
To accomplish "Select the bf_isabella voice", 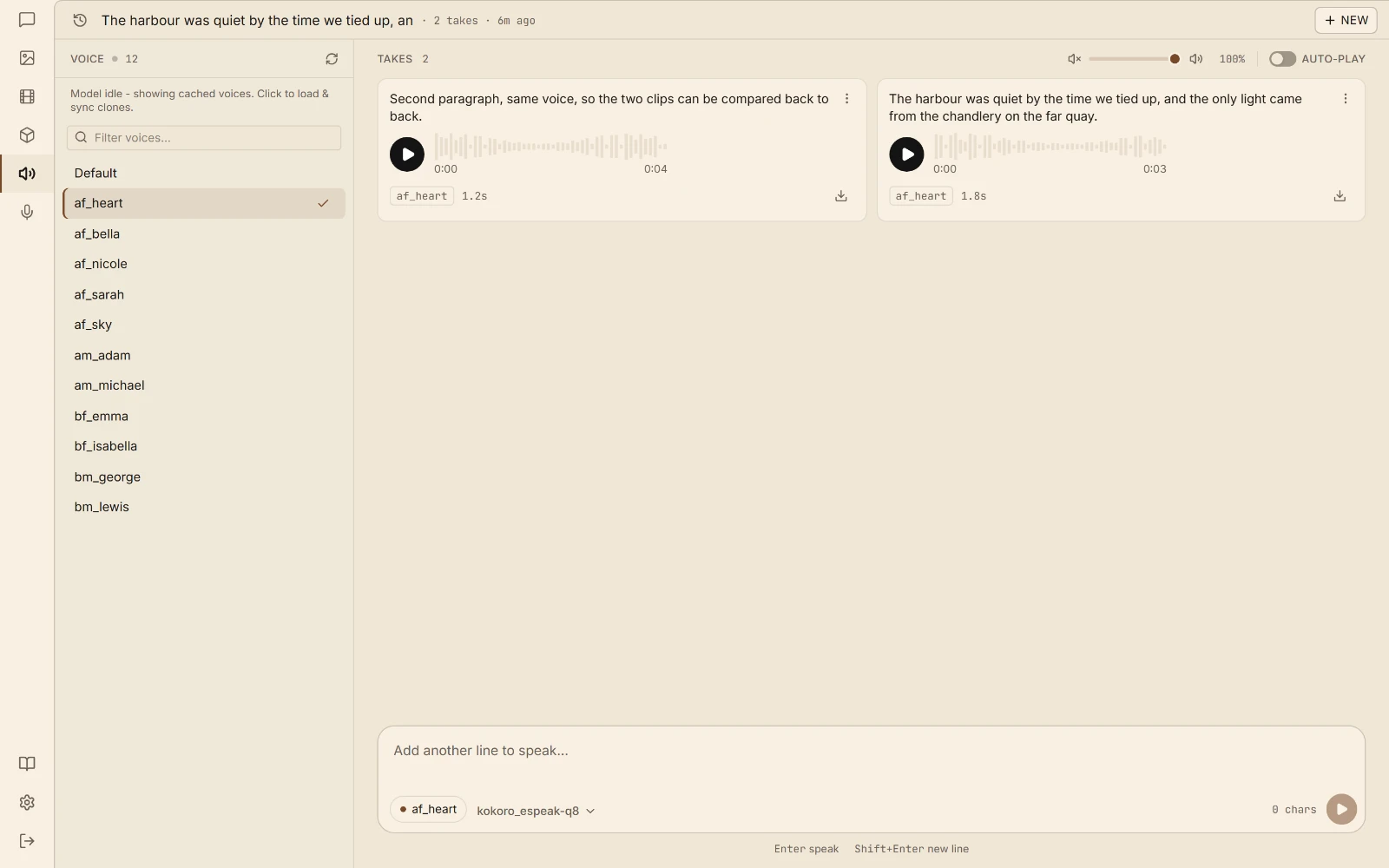I will tap(204, 446).
